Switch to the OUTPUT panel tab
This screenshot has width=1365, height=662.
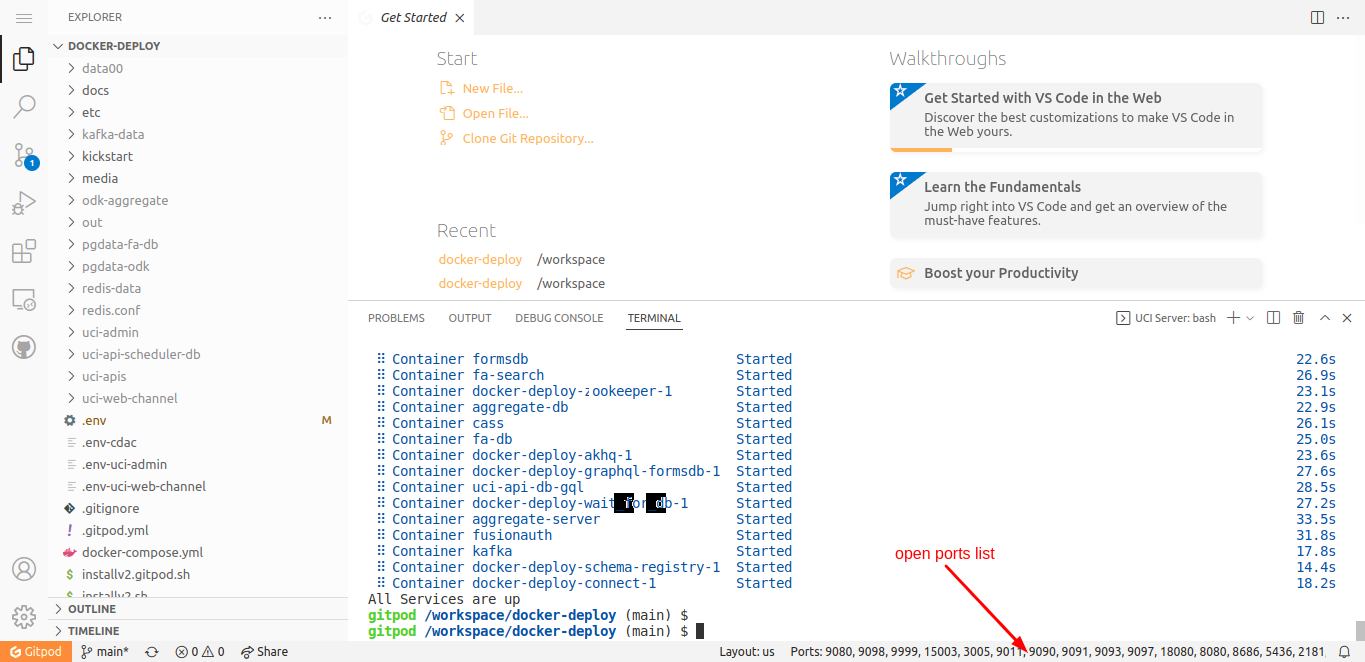pyautogui.click(x=470, y=318)
